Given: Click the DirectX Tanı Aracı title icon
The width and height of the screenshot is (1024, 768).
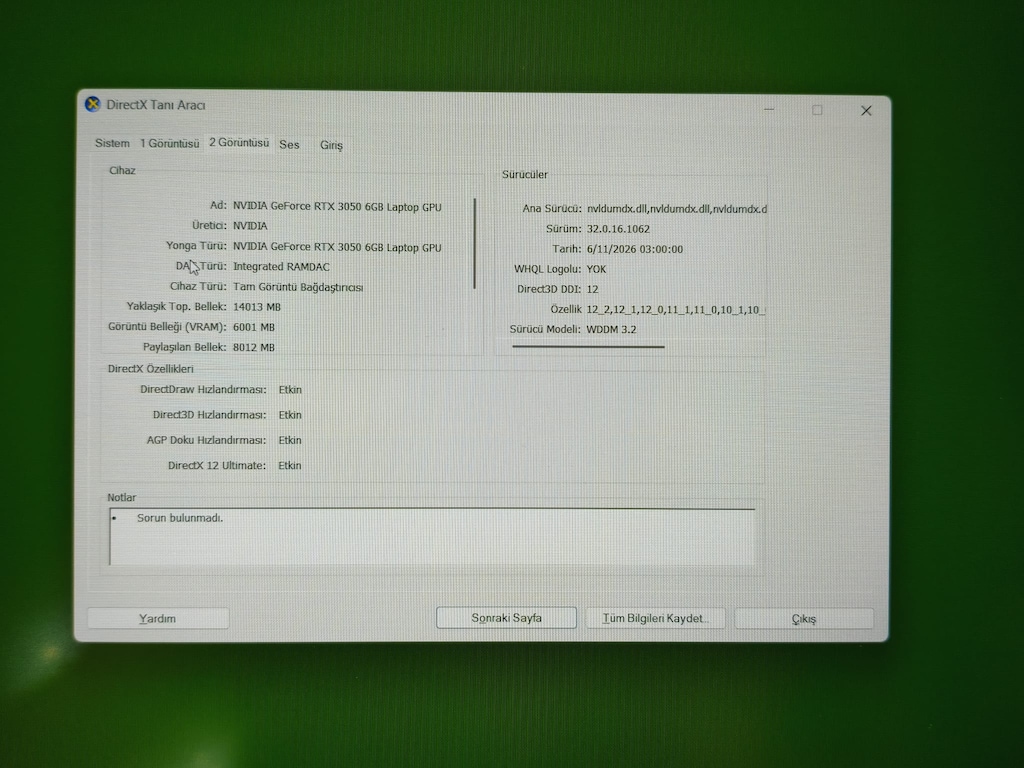Looking at the screenshot, I should coord(93,104).
